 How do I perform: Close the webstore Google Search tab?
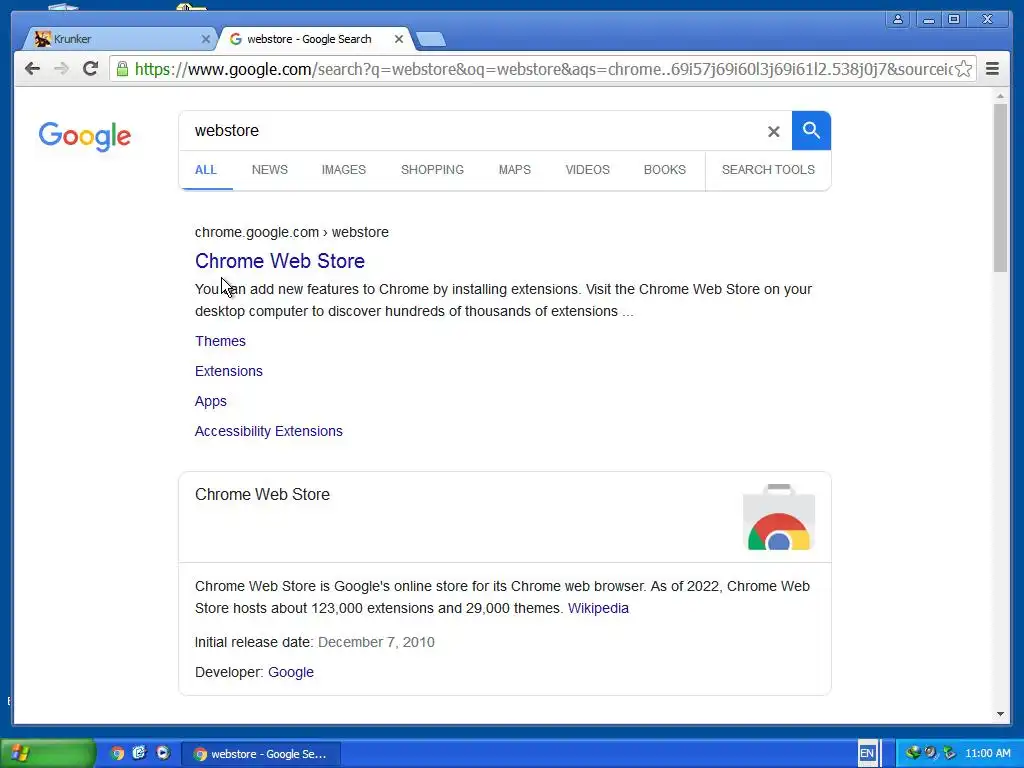tap(398, 39)
